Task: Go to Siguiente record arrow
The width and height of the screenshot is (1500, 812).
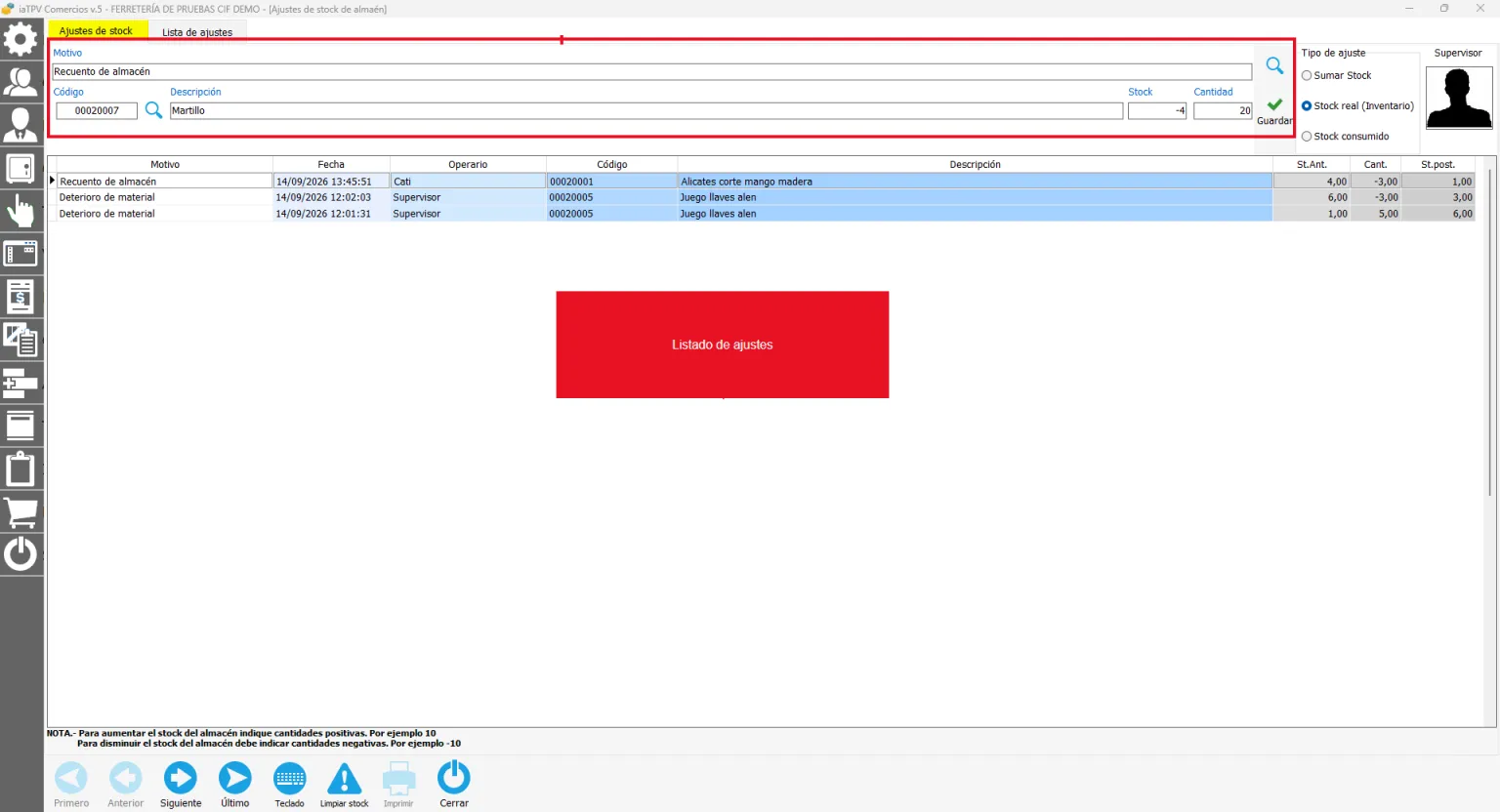Action: pos(180,778)
